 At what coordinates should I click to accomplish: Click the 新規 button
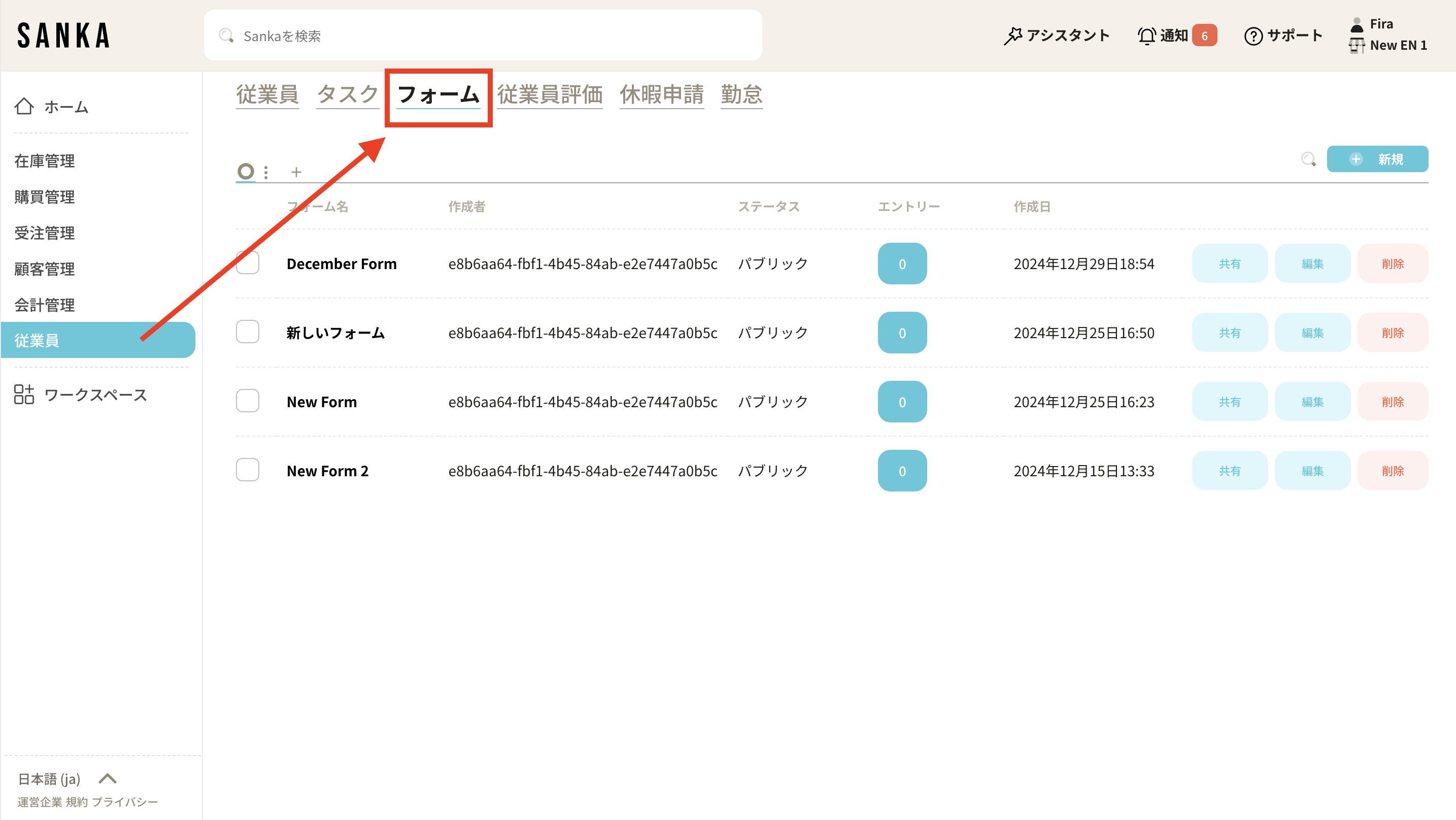pos(1377,159)
